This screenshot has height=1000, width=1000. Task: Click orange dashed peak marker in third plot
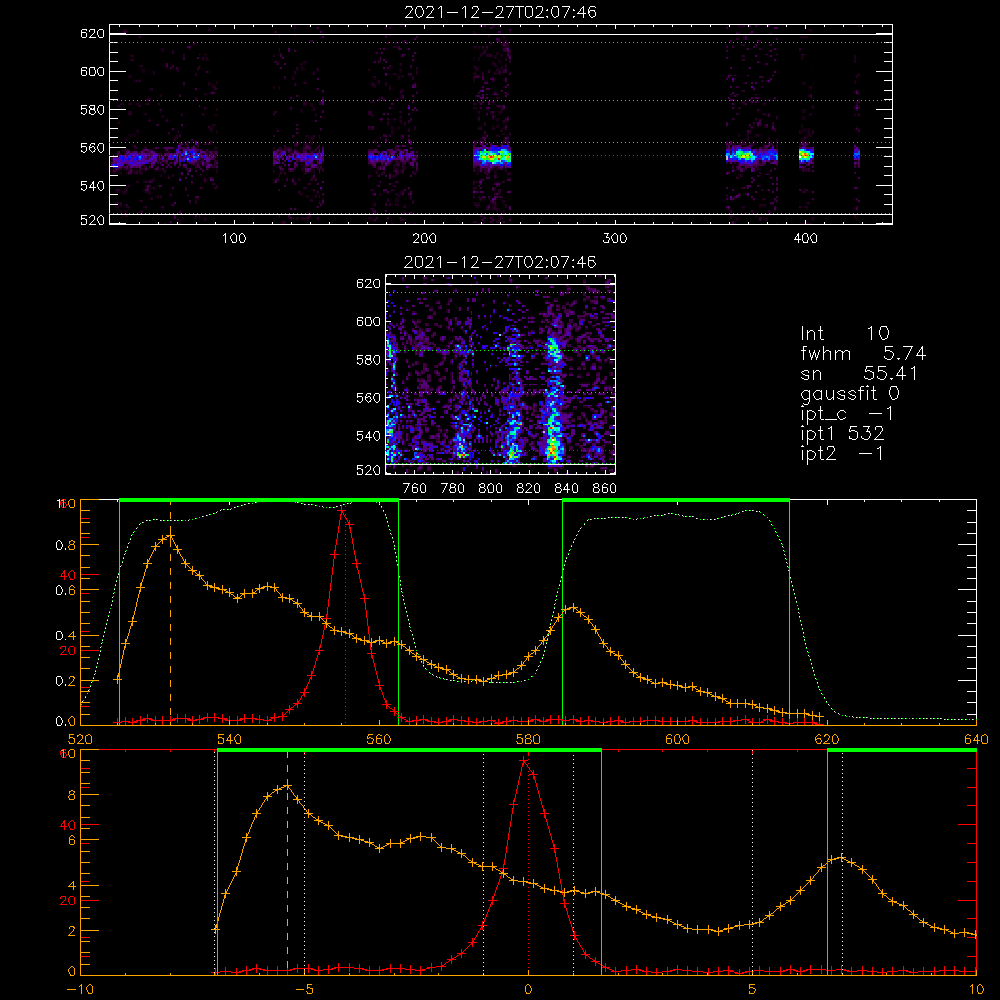pos(170,612)
